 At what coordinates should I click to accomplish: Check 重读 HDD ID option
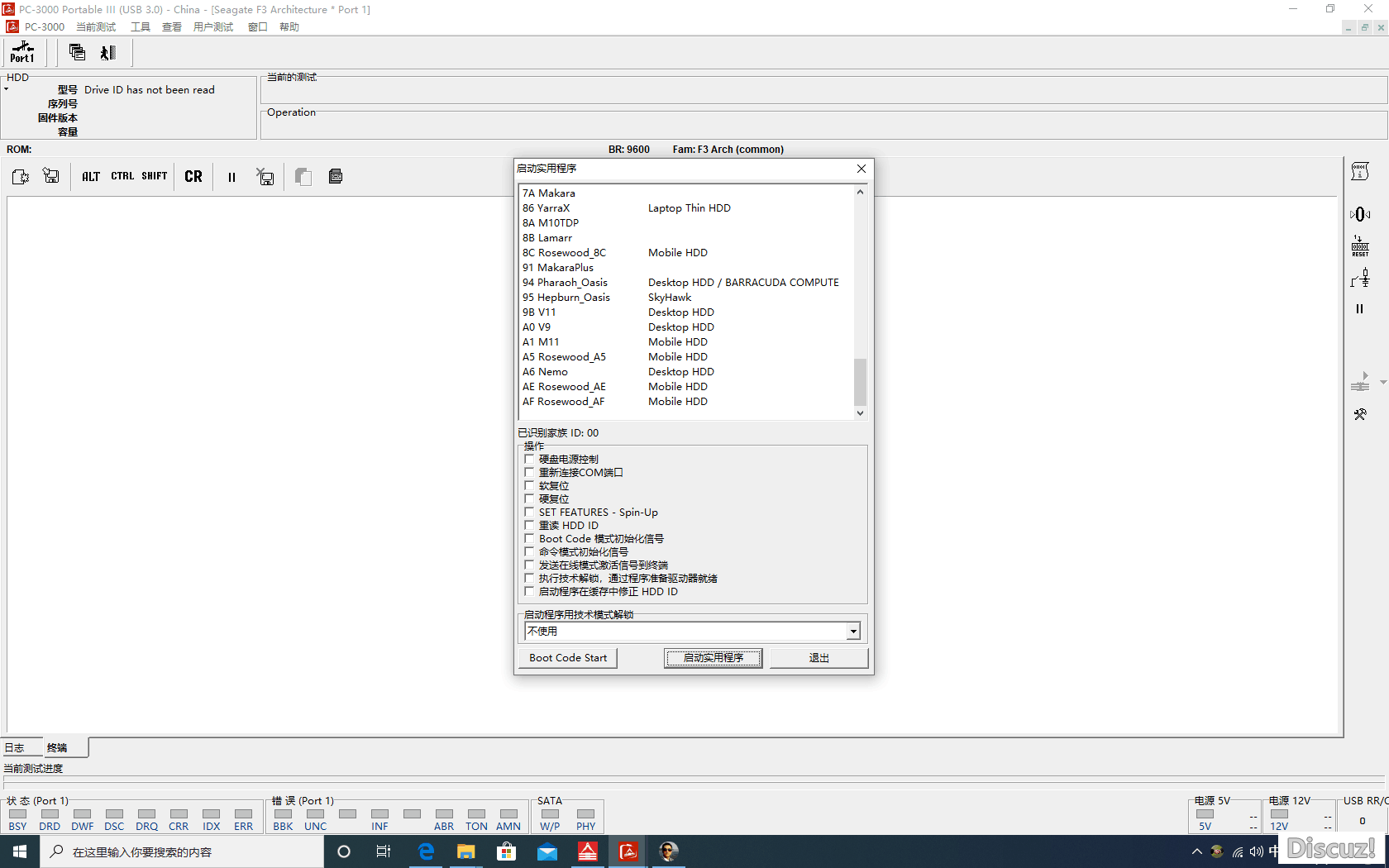[529, 525]
